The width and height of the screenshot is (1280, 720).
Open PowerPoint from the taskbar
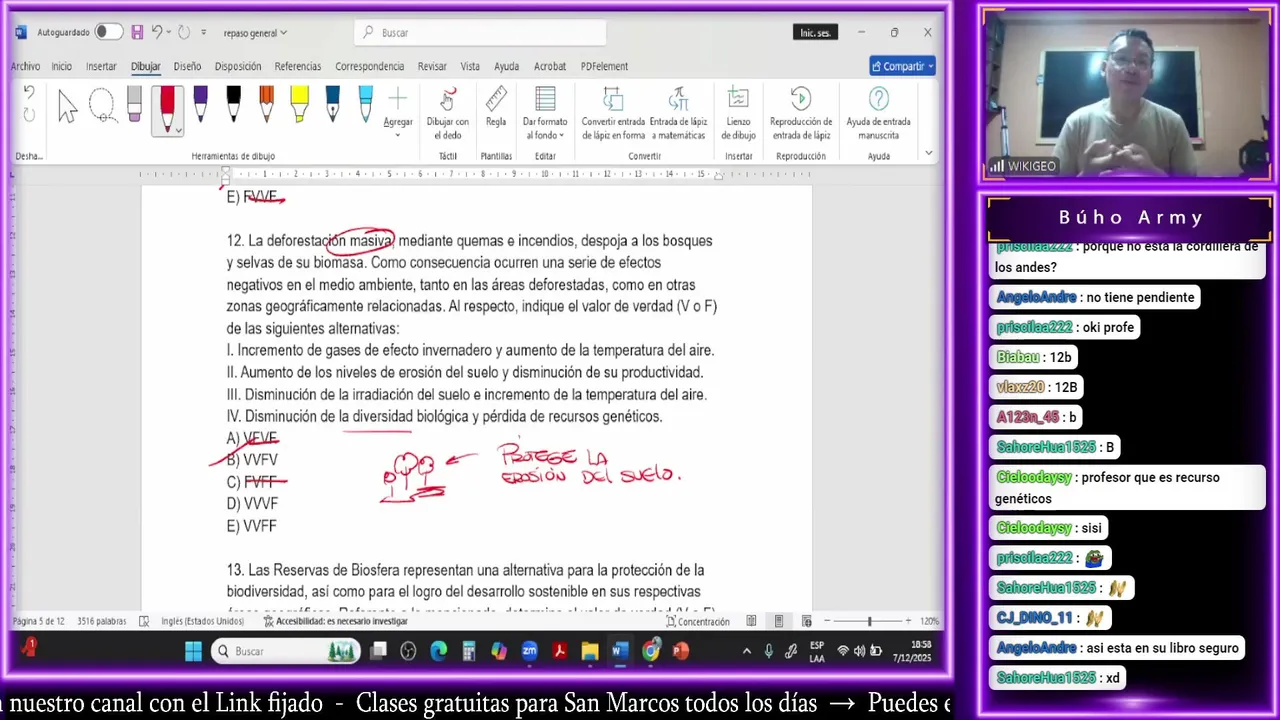681,651
